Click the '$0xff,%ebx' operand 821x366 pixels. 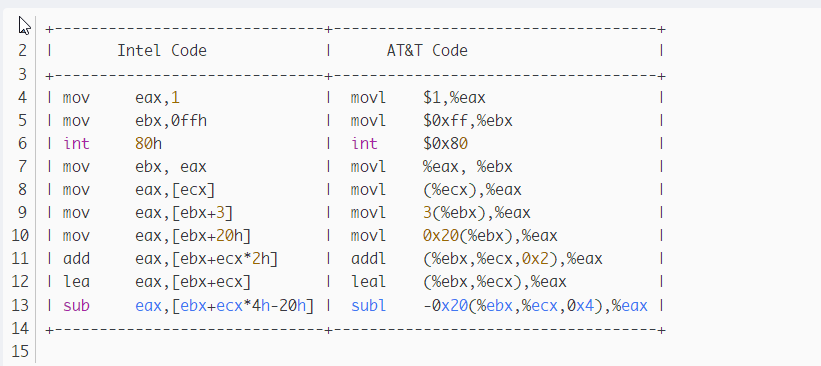tap(468, 120)
